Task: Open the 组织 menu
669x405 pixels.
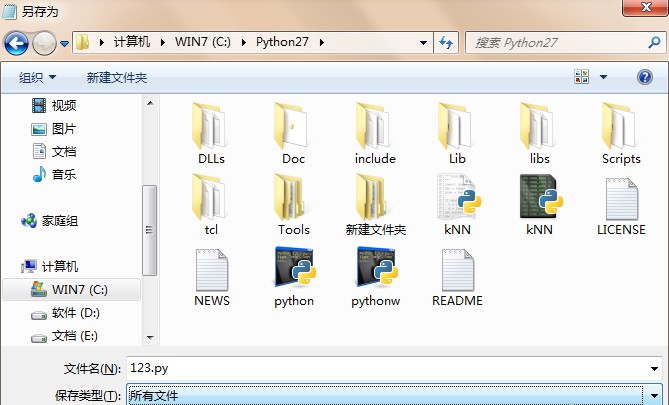Action: (37, 78)
